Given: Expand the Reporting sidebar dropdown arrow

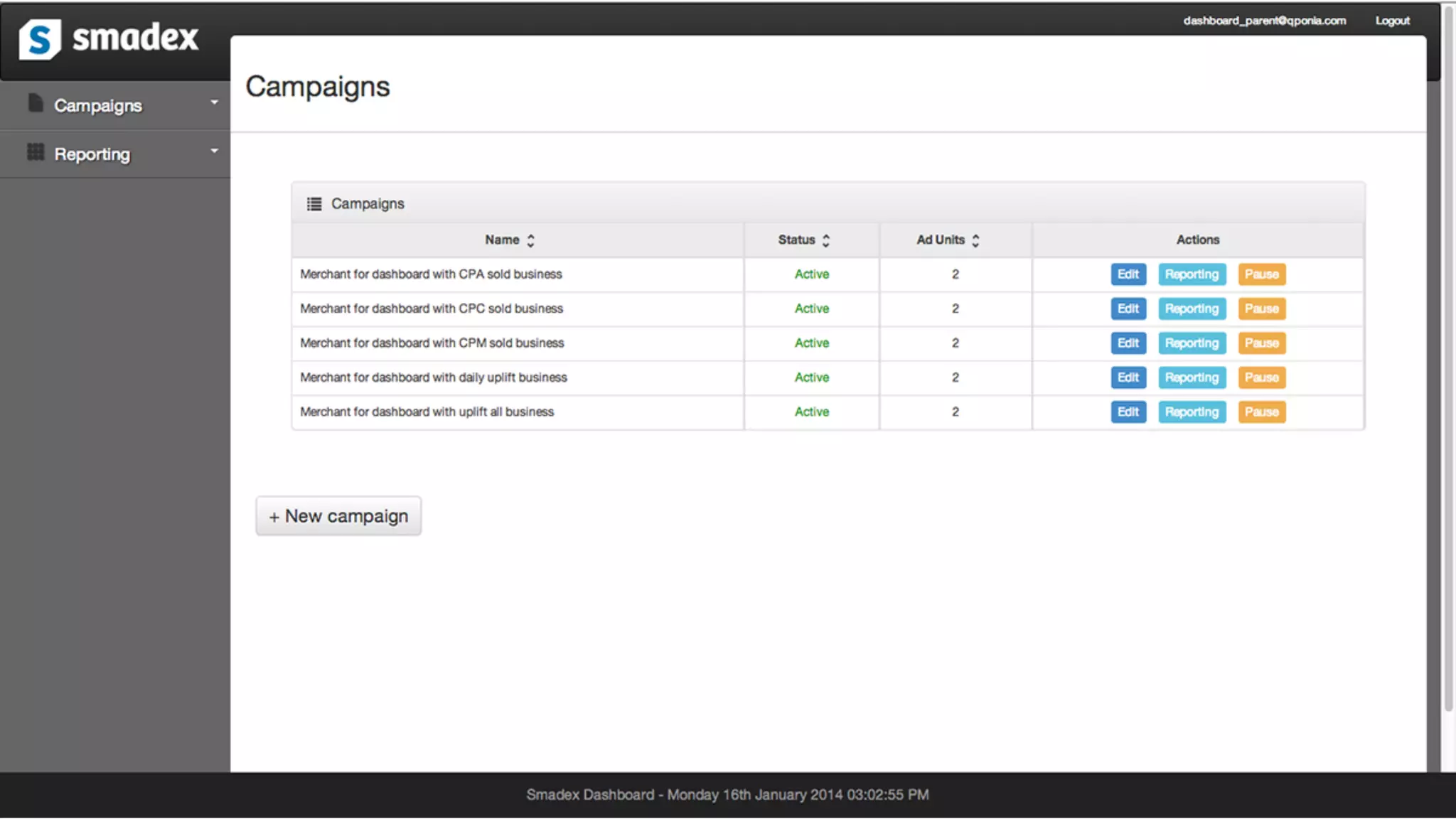Looking at the screenshot, I should coord(214,151).
